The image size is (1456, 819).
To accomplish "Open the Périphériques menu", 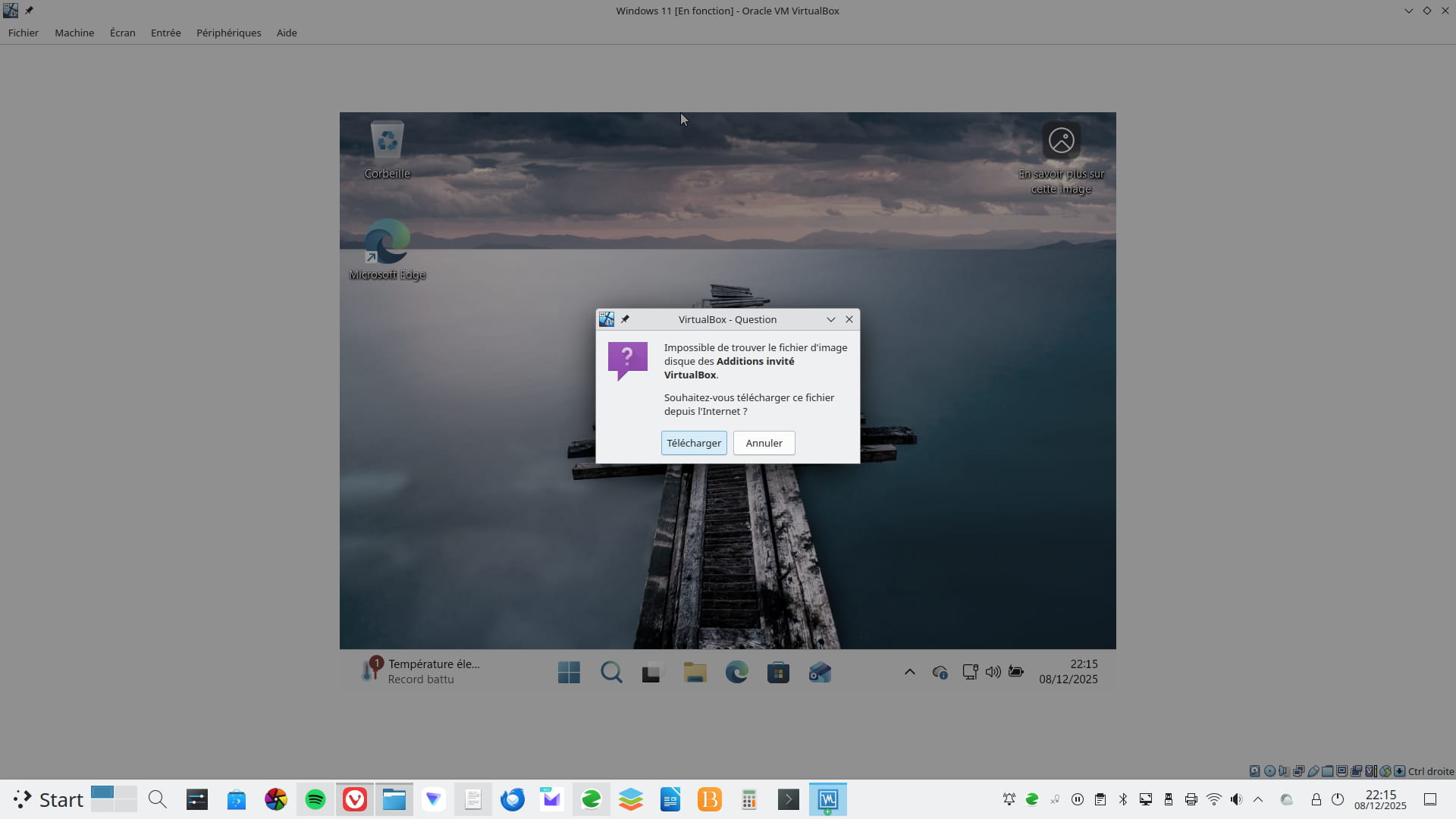I will click(x=228, y=33).
